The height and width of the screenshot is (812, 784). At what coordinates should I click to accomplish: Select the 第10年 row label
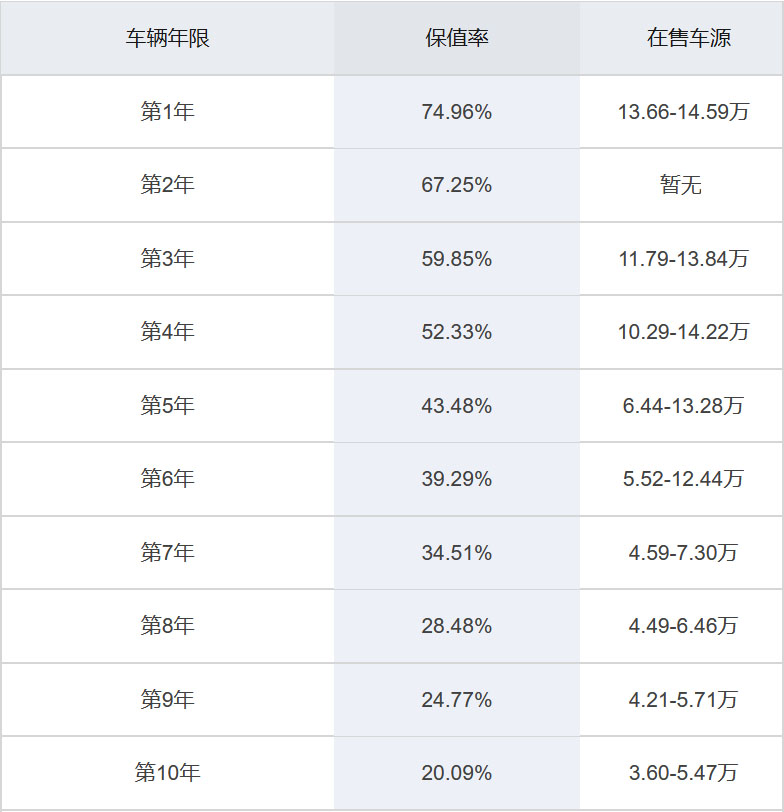pos(167,773)
